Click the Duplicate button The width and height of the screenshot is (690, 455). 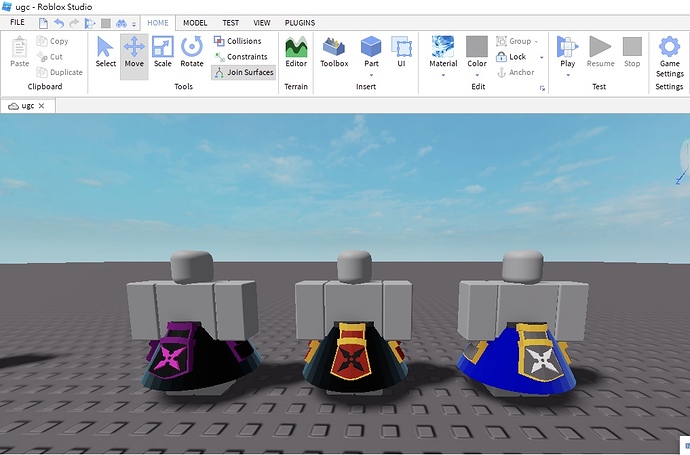click(60, 72)
